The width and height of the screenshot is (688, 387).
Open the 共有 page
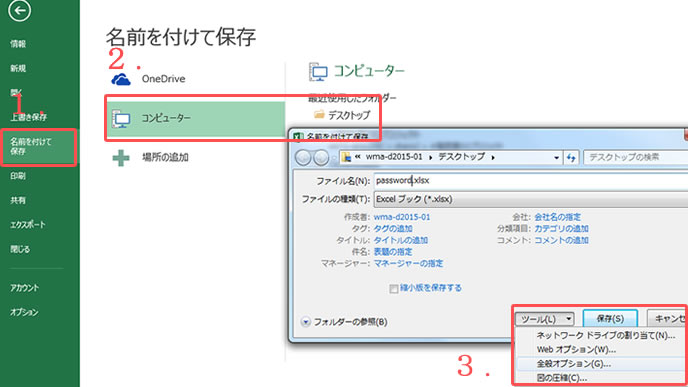click(18, 200)
